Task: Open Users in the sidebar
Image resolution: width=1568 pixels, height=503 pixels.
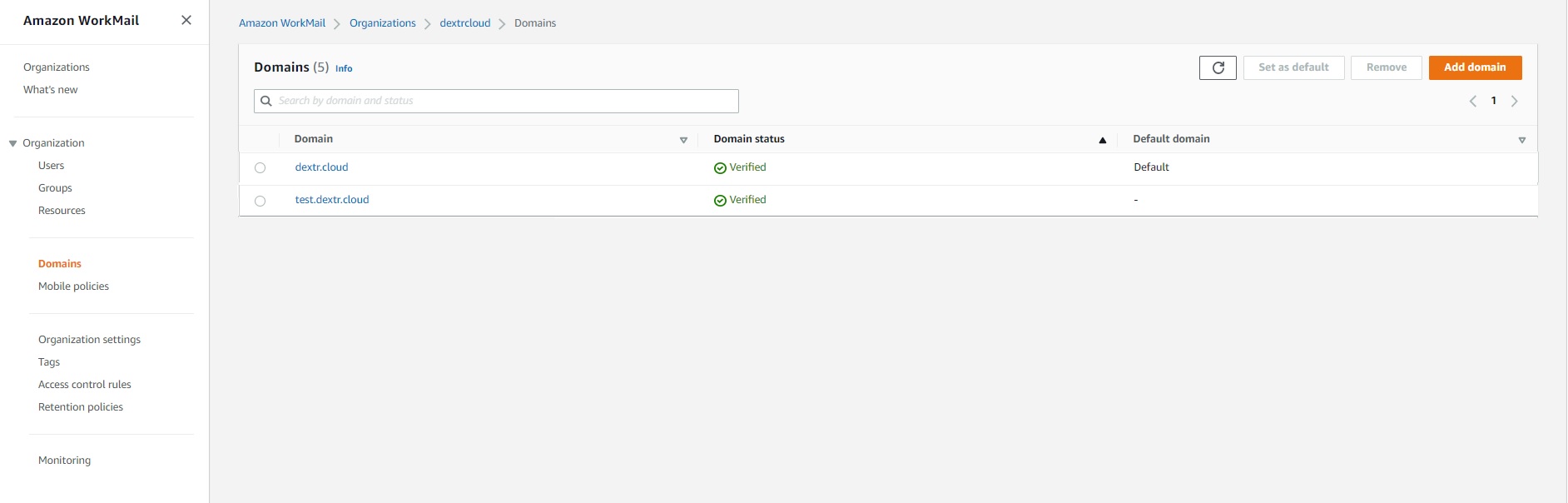Action: point(52,166)
